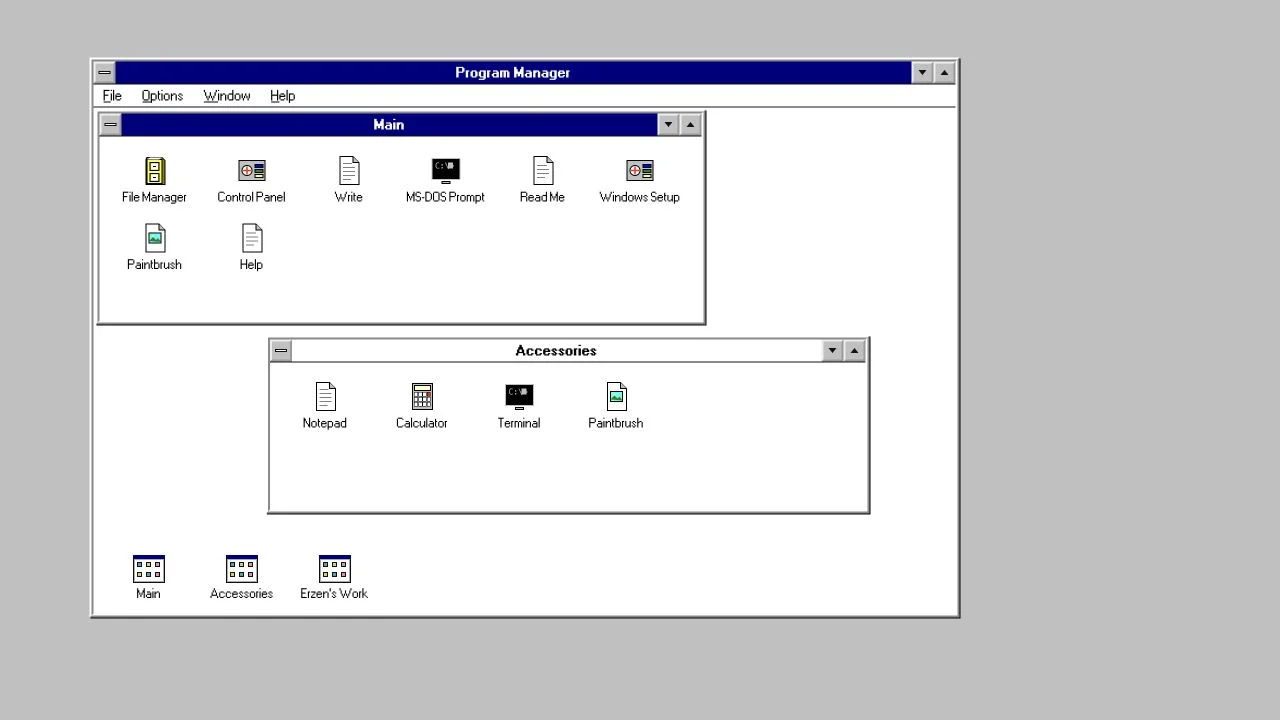Maximize the Accessories group window

854,351
